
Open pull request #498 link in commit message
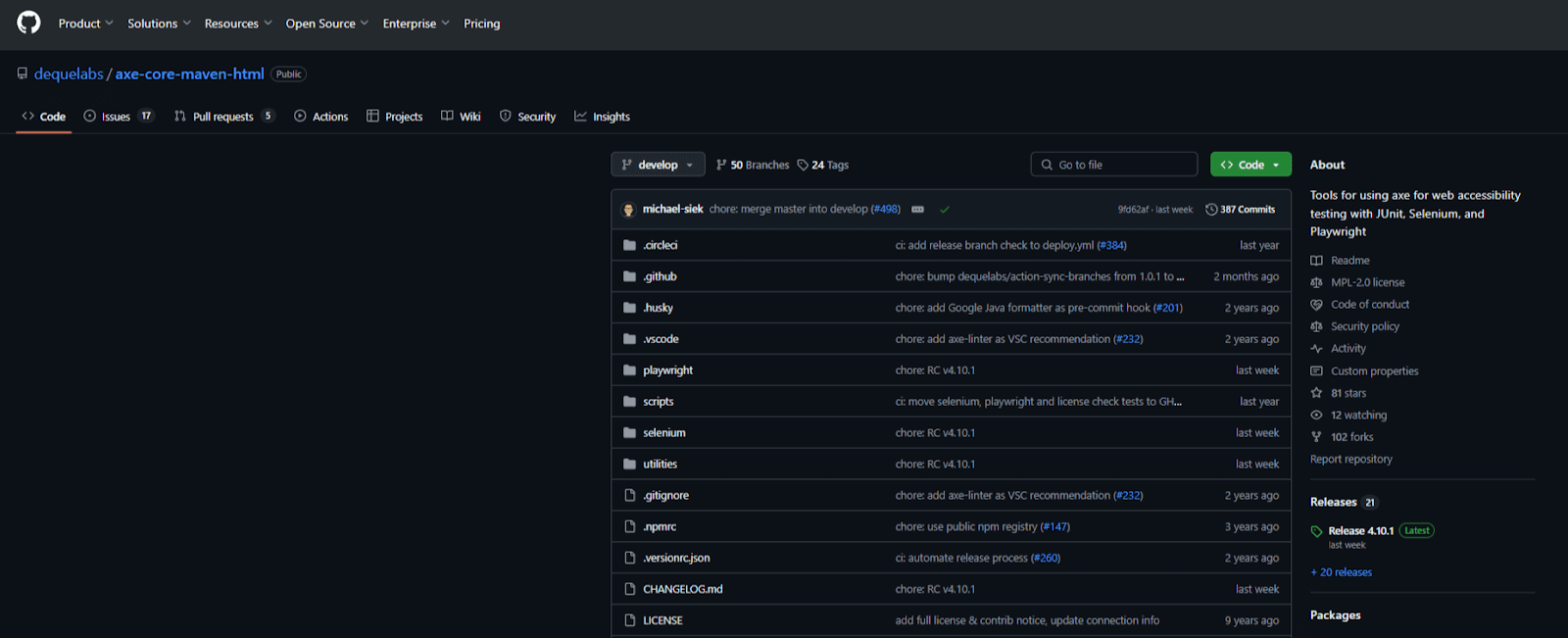(x=885, y=210)
